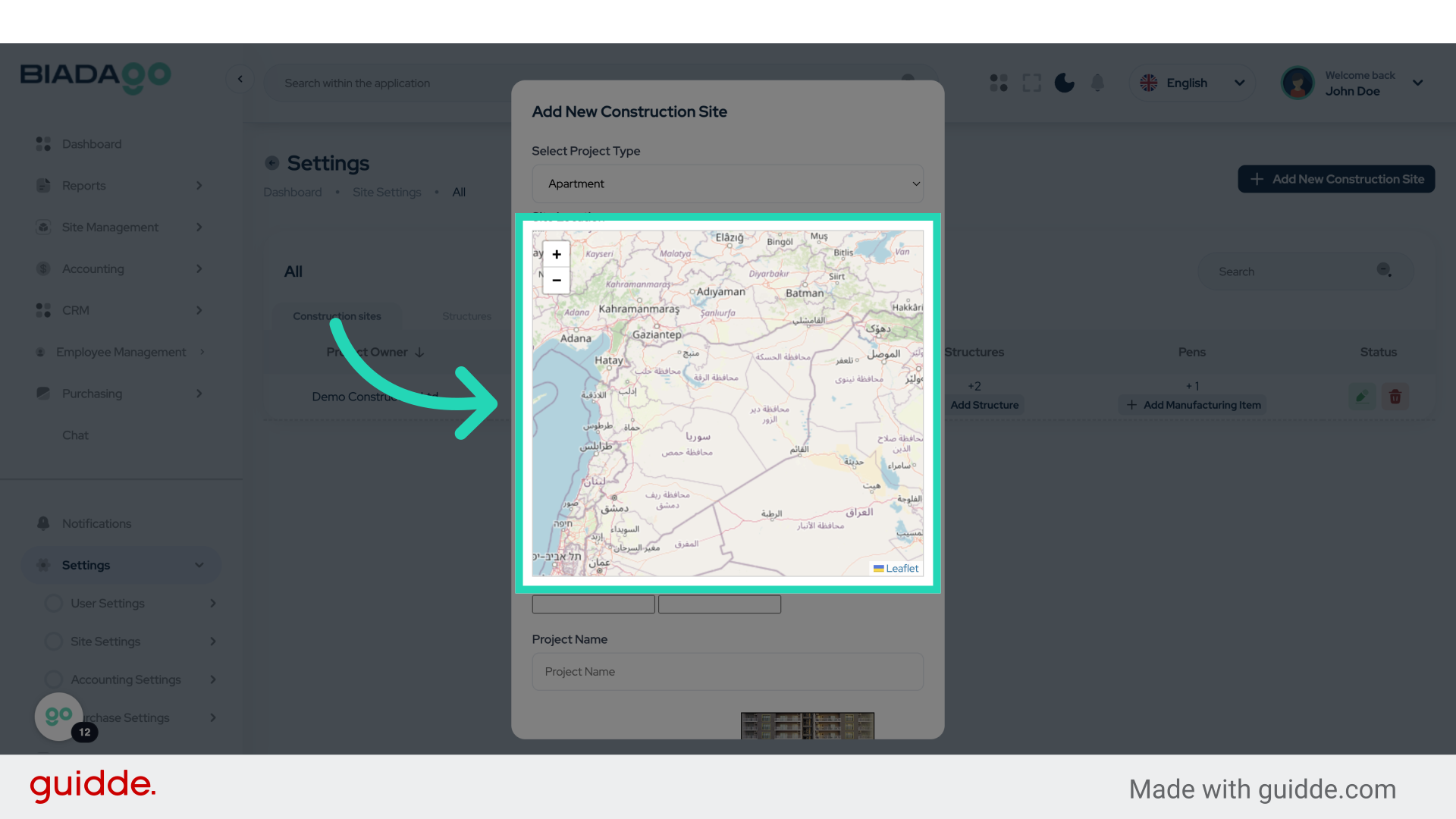The image size is (1456, 819).
Task: Zoom out on the map with the minus control
Action: 556,281
